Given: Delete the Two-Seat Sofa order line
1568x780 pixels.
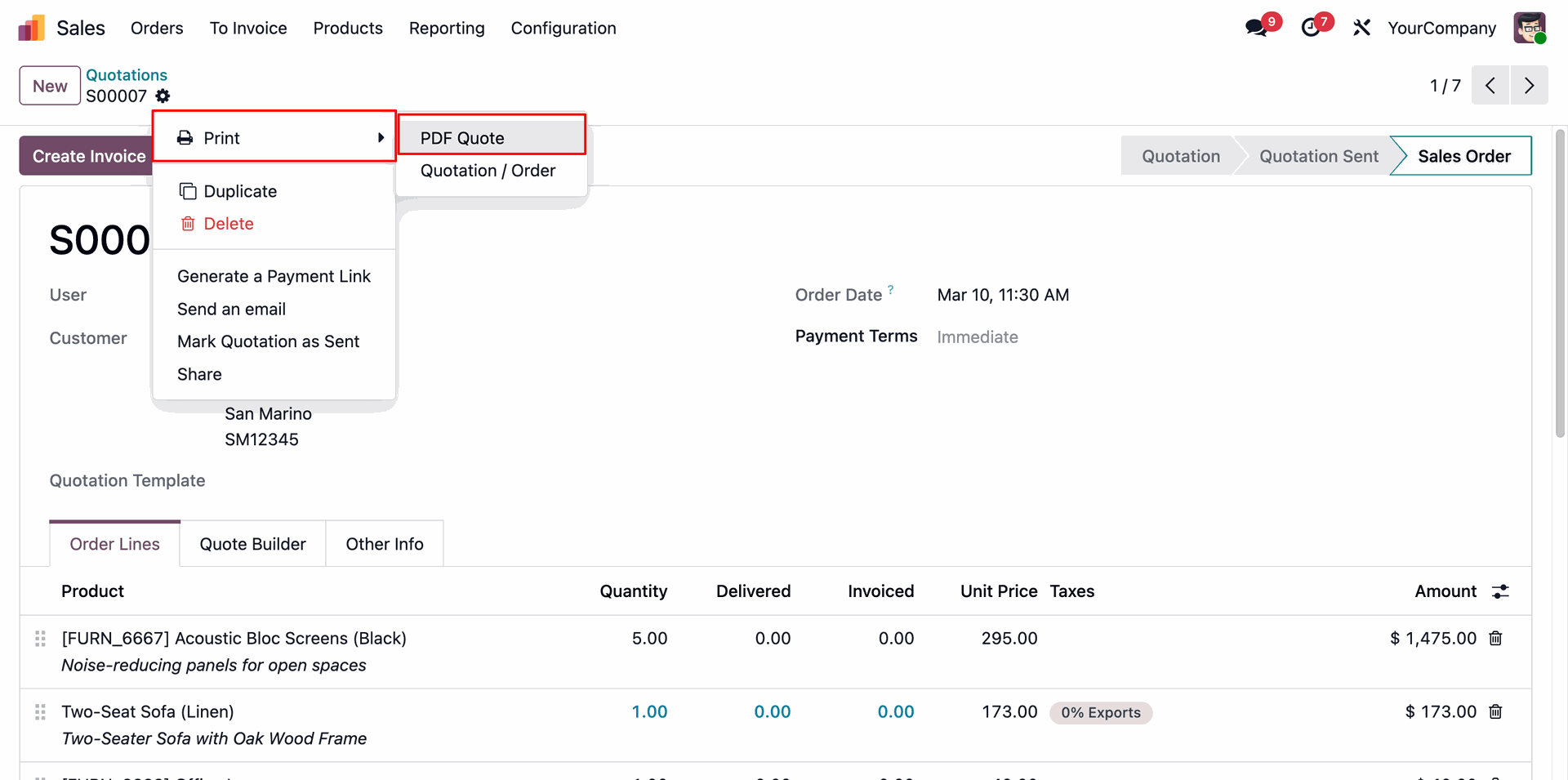Looking at the screenshot, I should tap(1495, 712).
